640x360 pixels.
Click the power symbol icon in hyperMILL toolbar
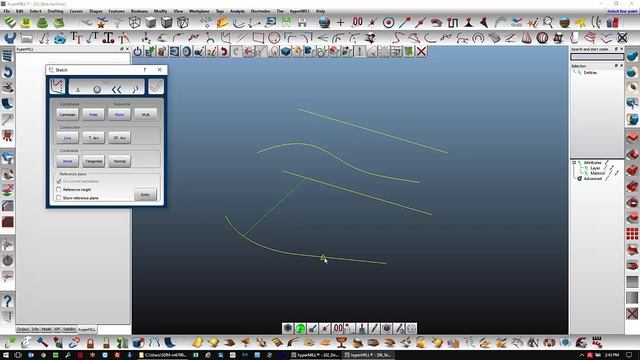(x=138, y=51)
